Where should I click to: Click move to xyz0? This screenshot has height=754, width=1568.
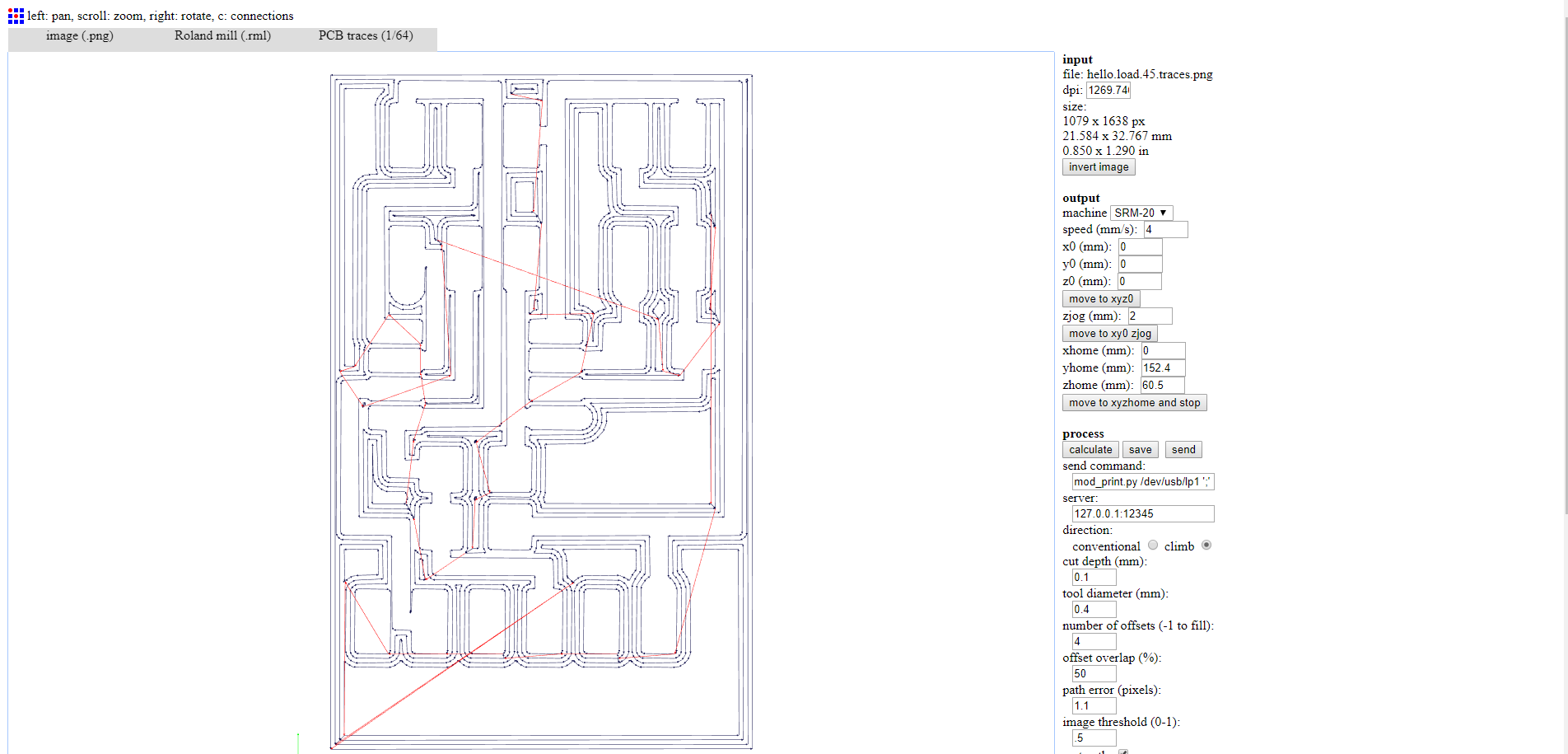(x=1100, y=297)
